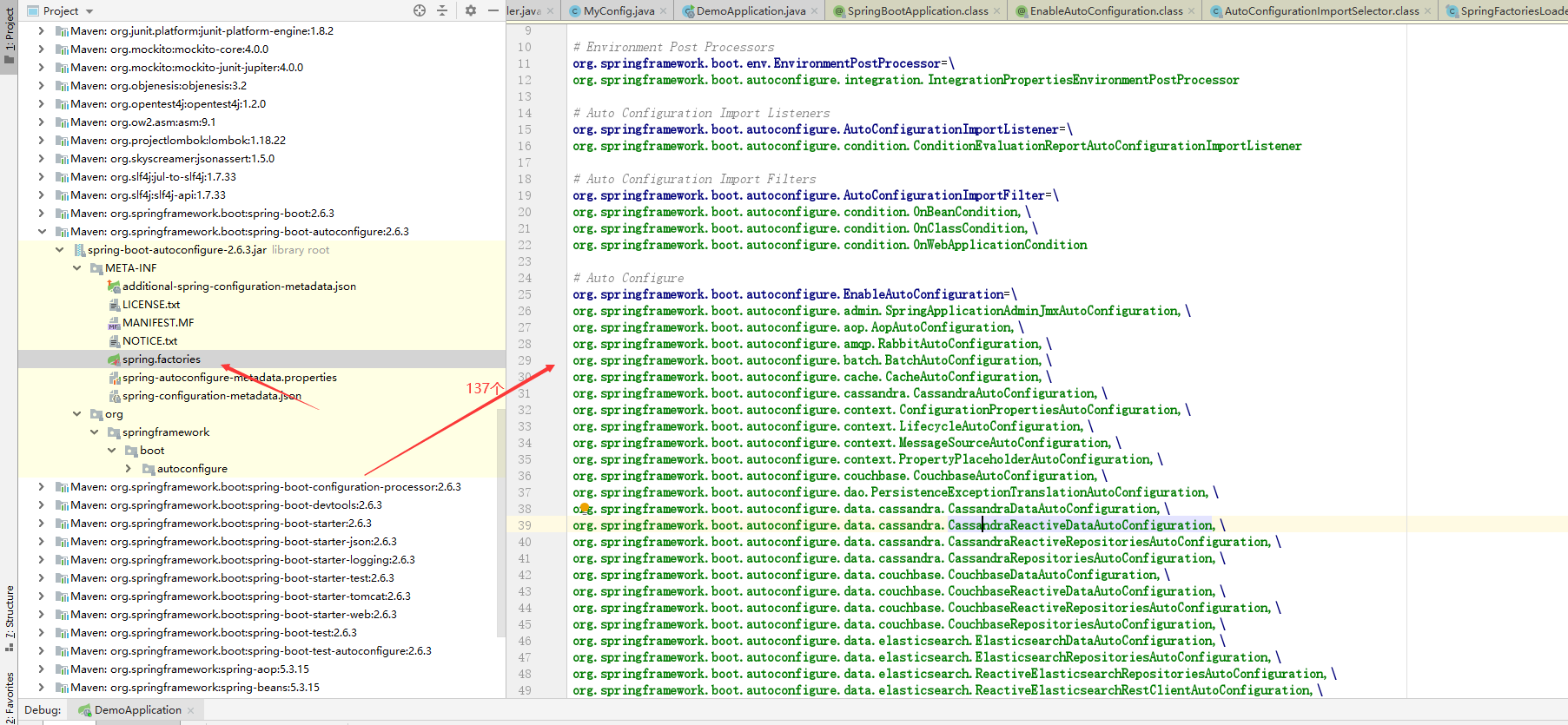Click the MANIFEST.MF file icon
This screenshot has width=1568, height=725.
[x=114, y=322]
